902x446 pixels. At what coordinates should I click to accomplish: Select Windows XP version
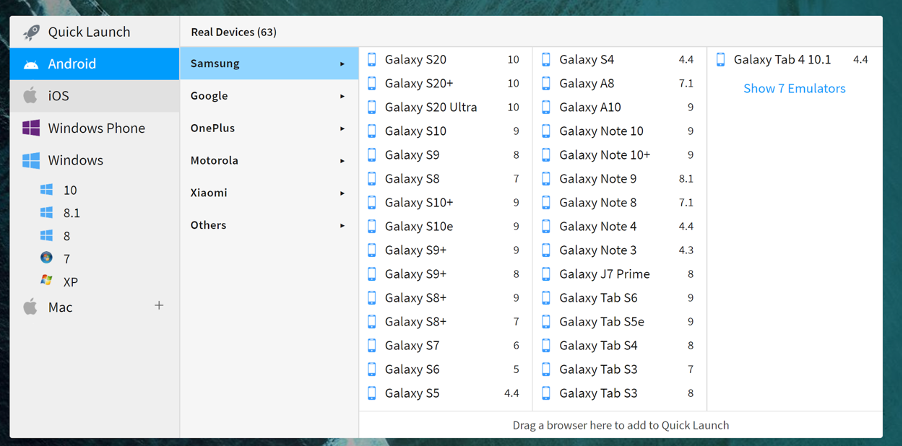(x=71, y=282)
